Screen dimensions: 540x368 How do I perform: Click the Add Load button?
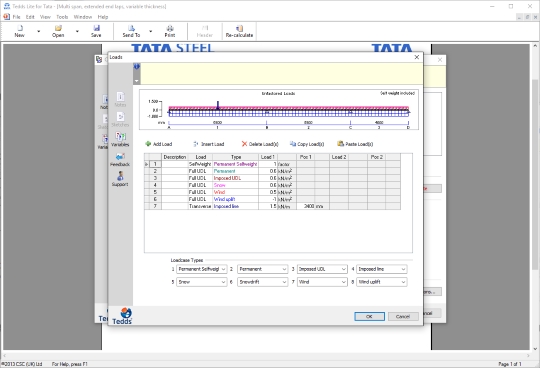coord(159,144)
